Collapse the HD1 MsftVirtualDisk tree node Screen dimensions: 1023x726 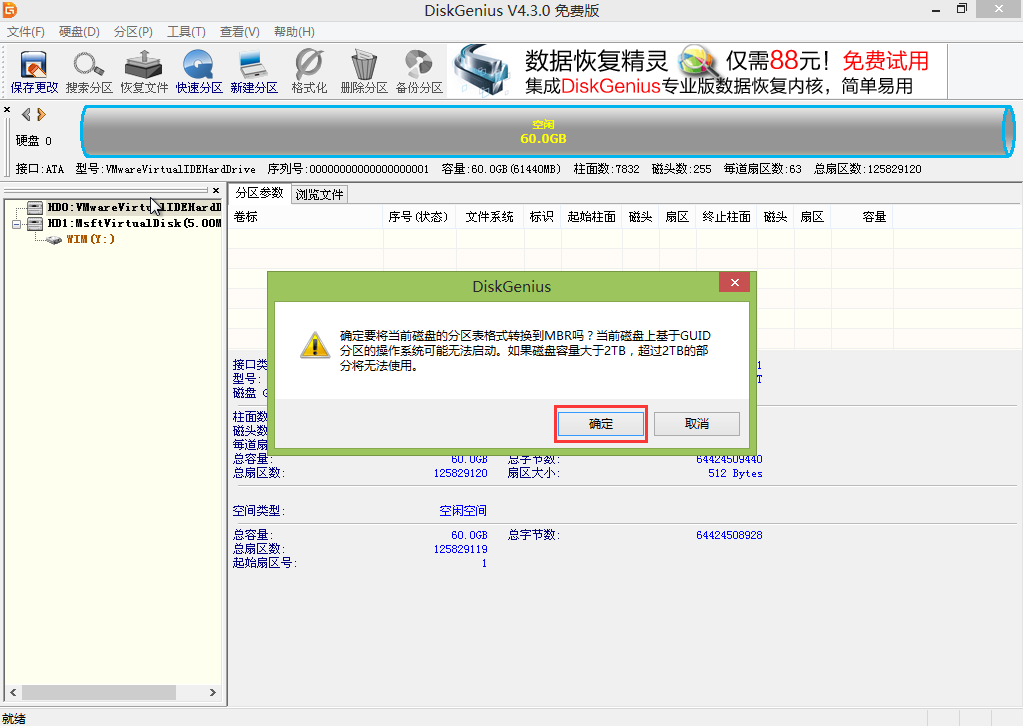(x=16, y=224)
